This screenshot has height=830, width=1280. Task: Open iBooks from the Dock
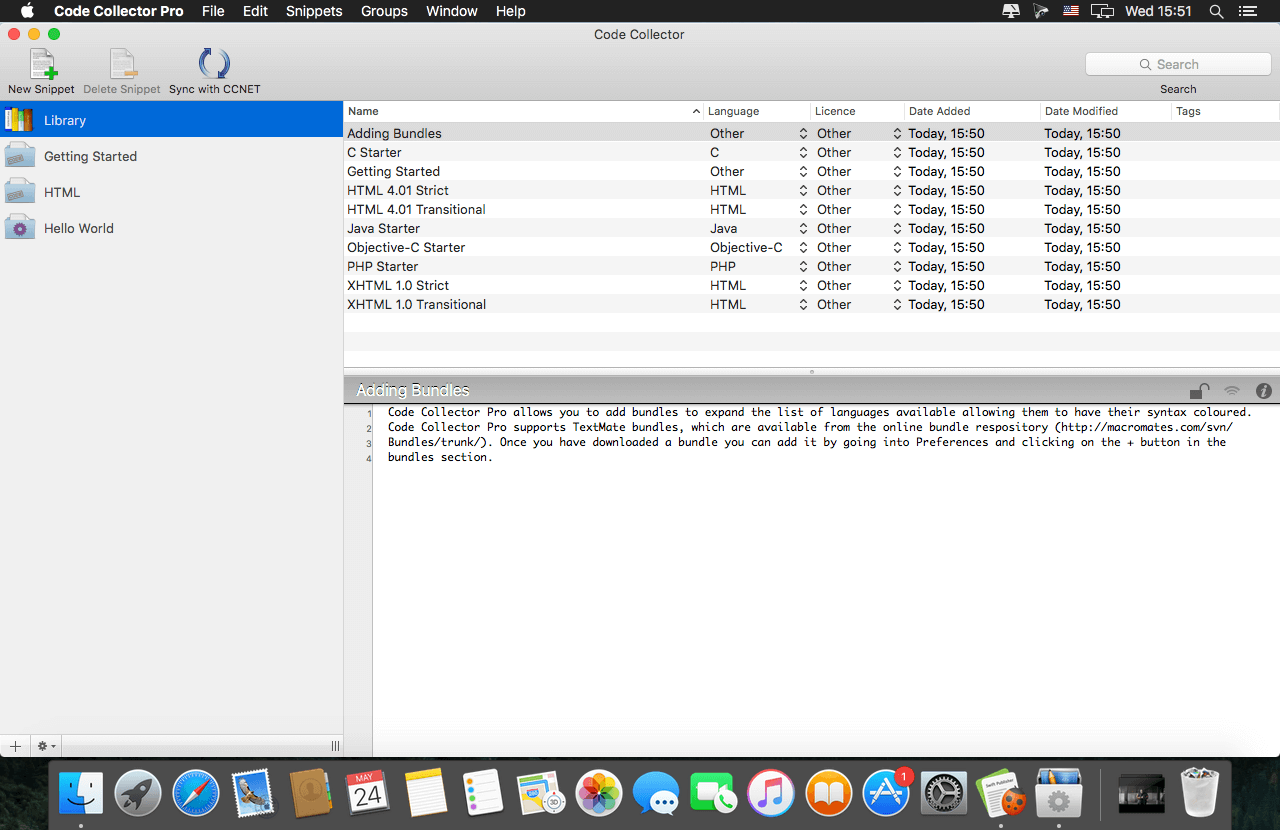[x=828, y=794]
